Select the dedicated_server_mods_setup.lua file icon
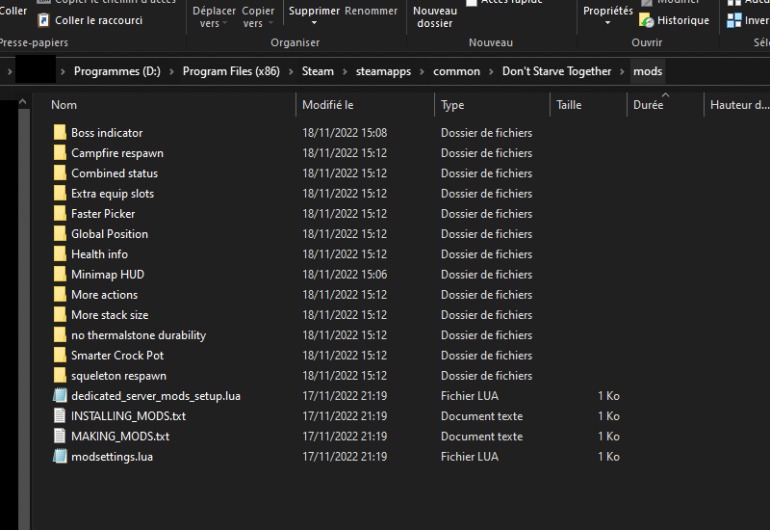The image size is (770, 530). (59, 396)
